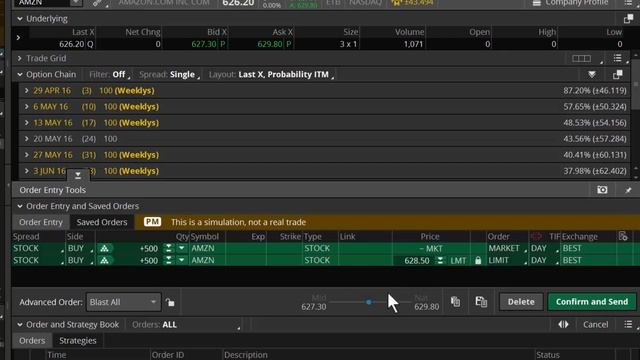Toggle the unlock icon next to Blast All
The width and height of the screenshot is (640, 360).
(170, 302)
